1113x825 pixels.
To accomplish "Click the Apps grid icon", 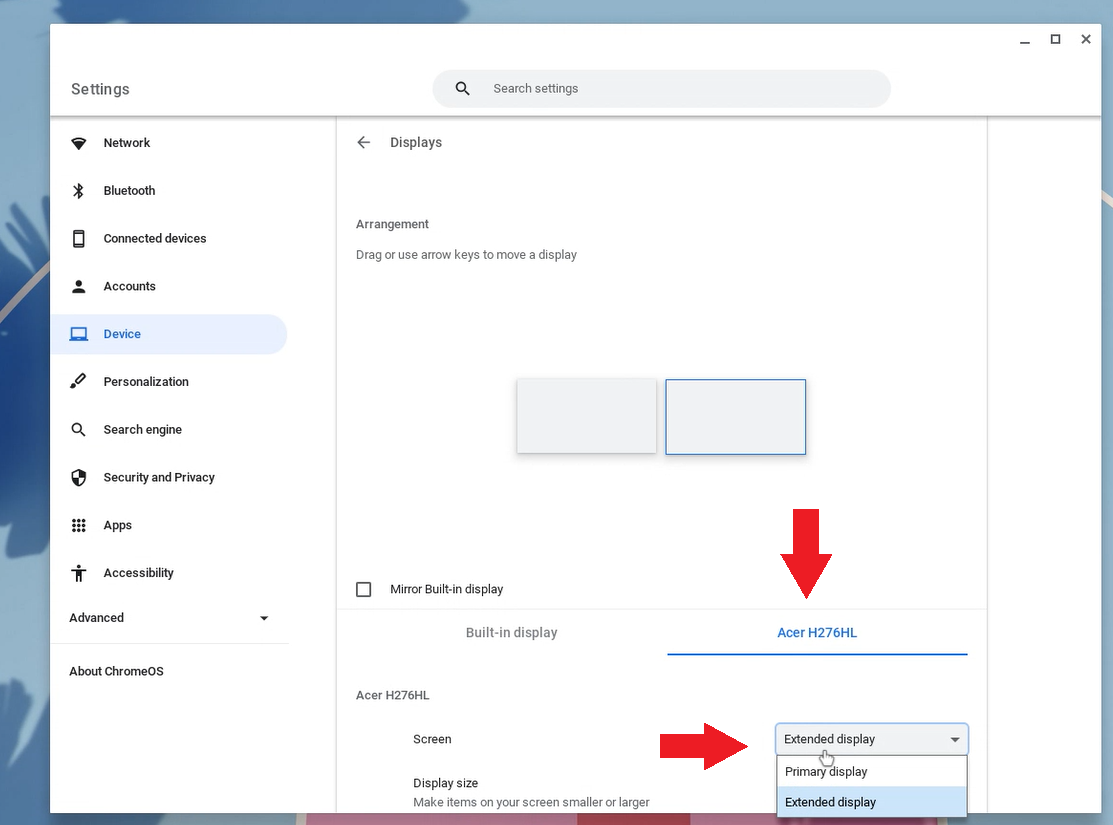I will coord(79,525).
